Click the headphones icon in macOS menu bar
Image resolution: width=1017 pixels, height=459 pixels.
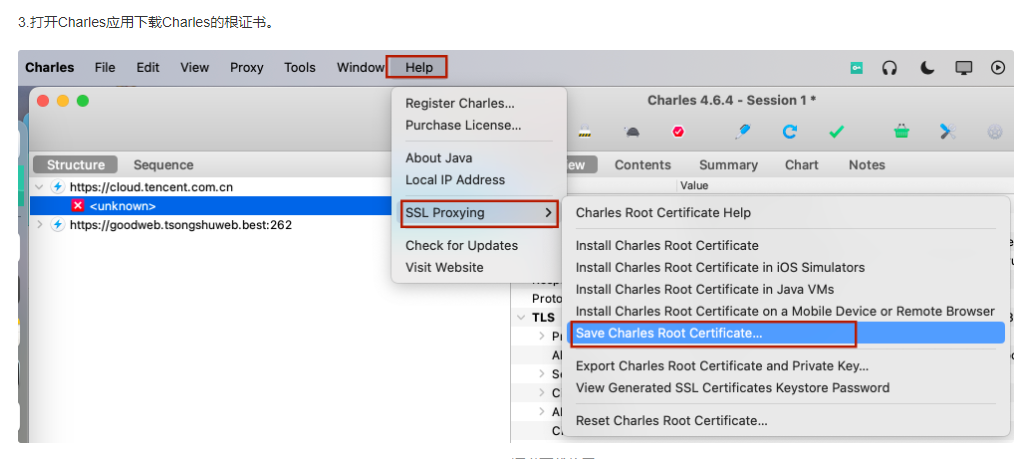(x=890, y=67)
